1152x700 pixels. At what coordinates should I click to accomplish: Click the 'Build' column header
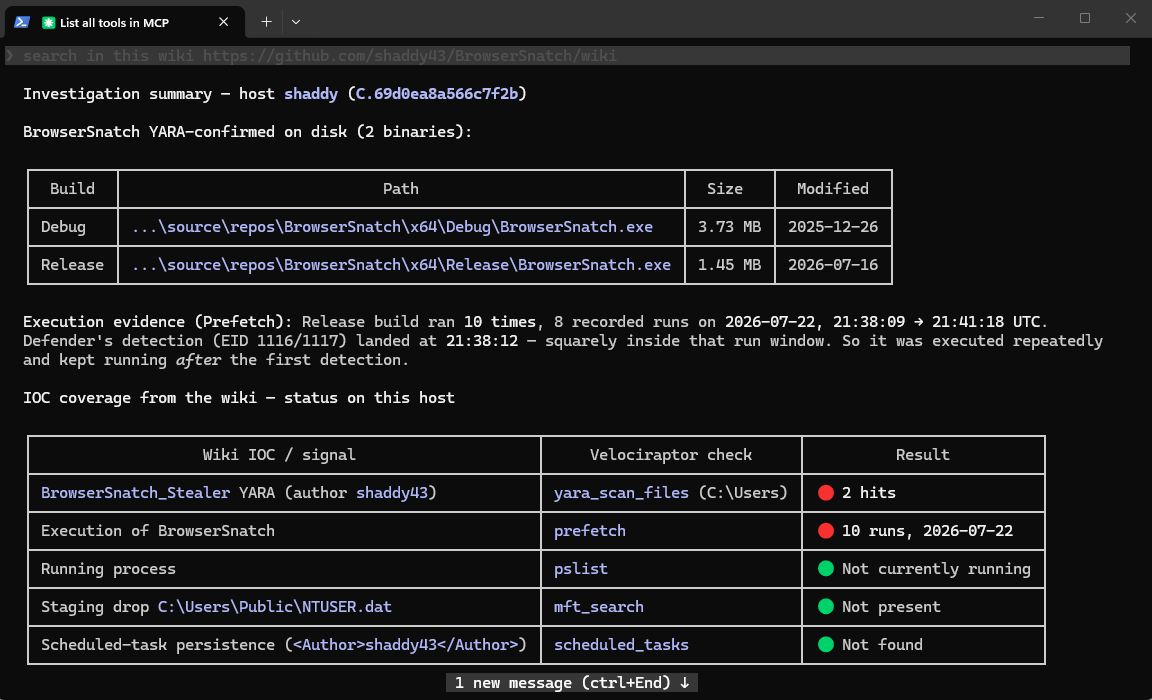tap(72, 189)
